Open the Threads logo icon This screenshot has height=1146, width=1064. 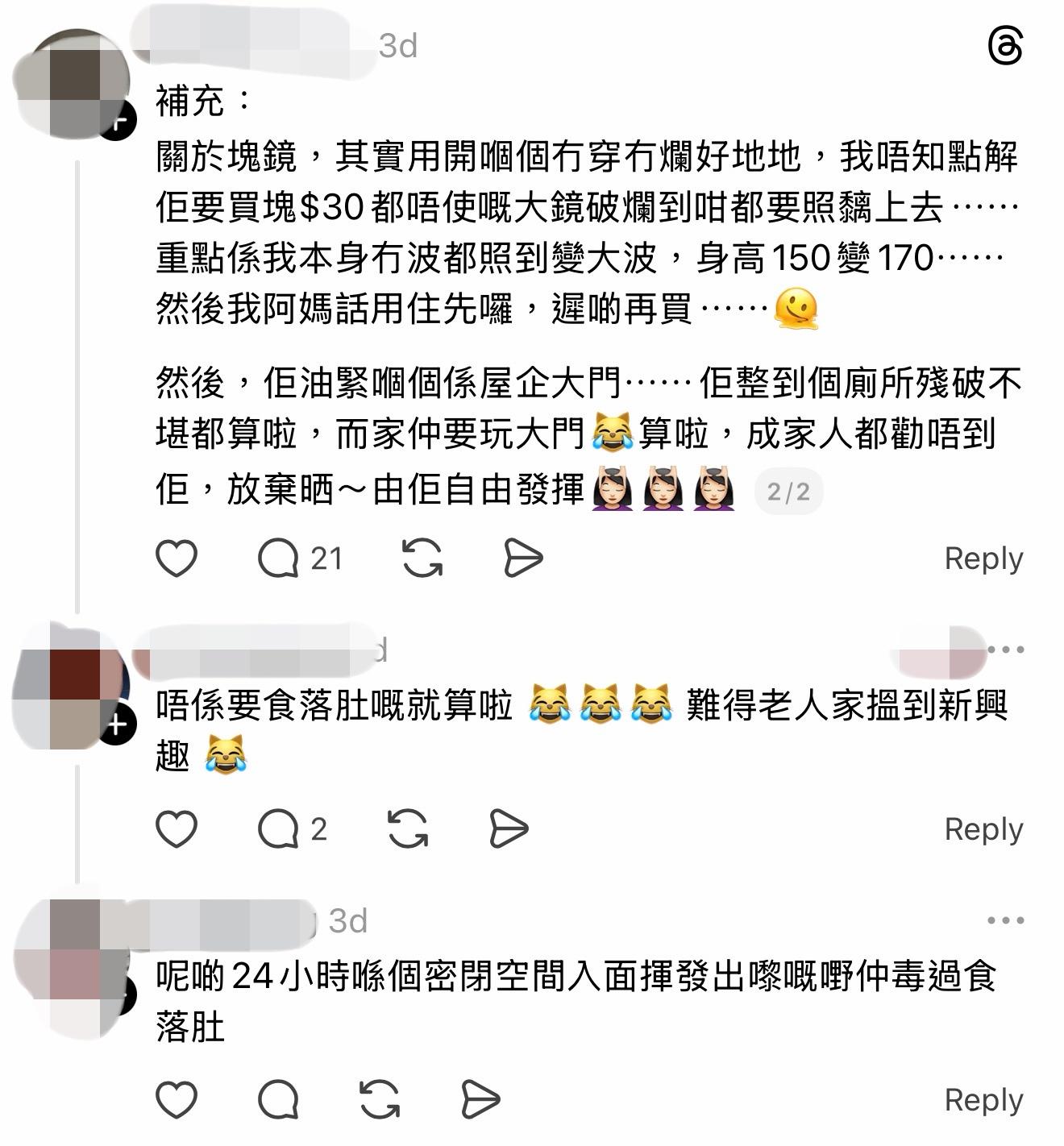point(1005,46)
